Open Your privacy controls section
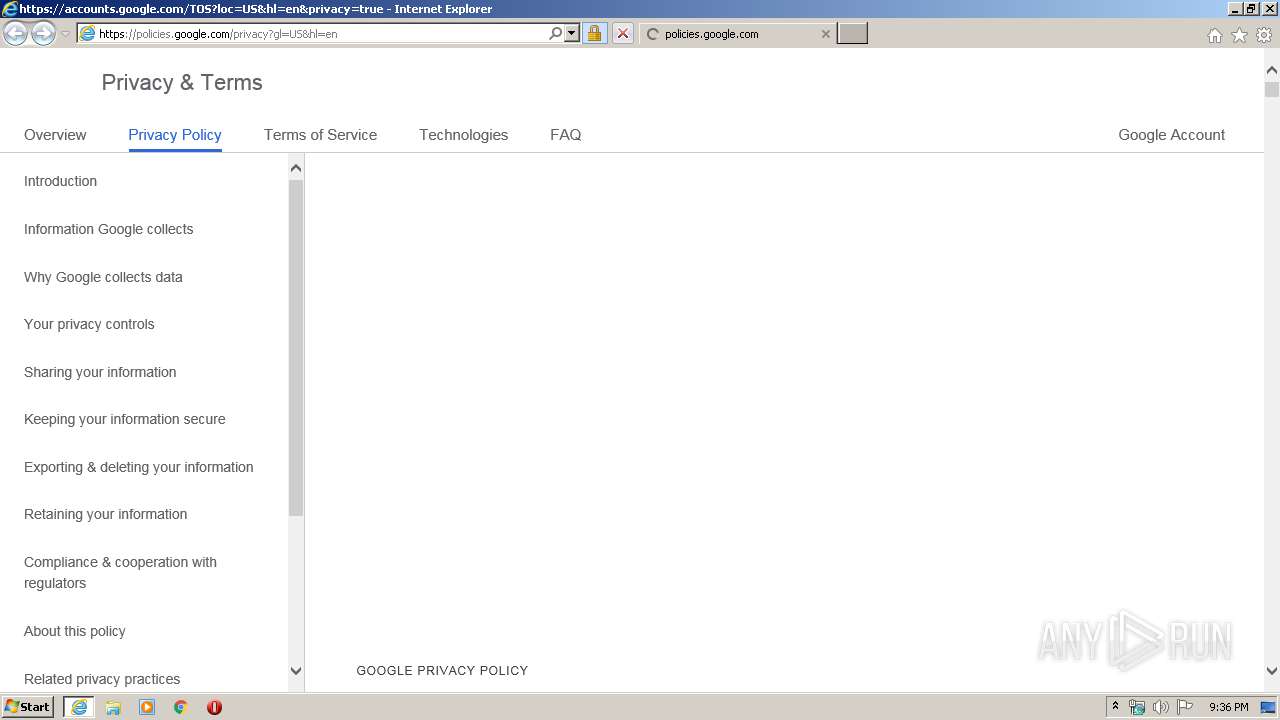Image resolution: width=1280 pixels, height=720 pixels. pyautogui.click(x=89, y=324)
